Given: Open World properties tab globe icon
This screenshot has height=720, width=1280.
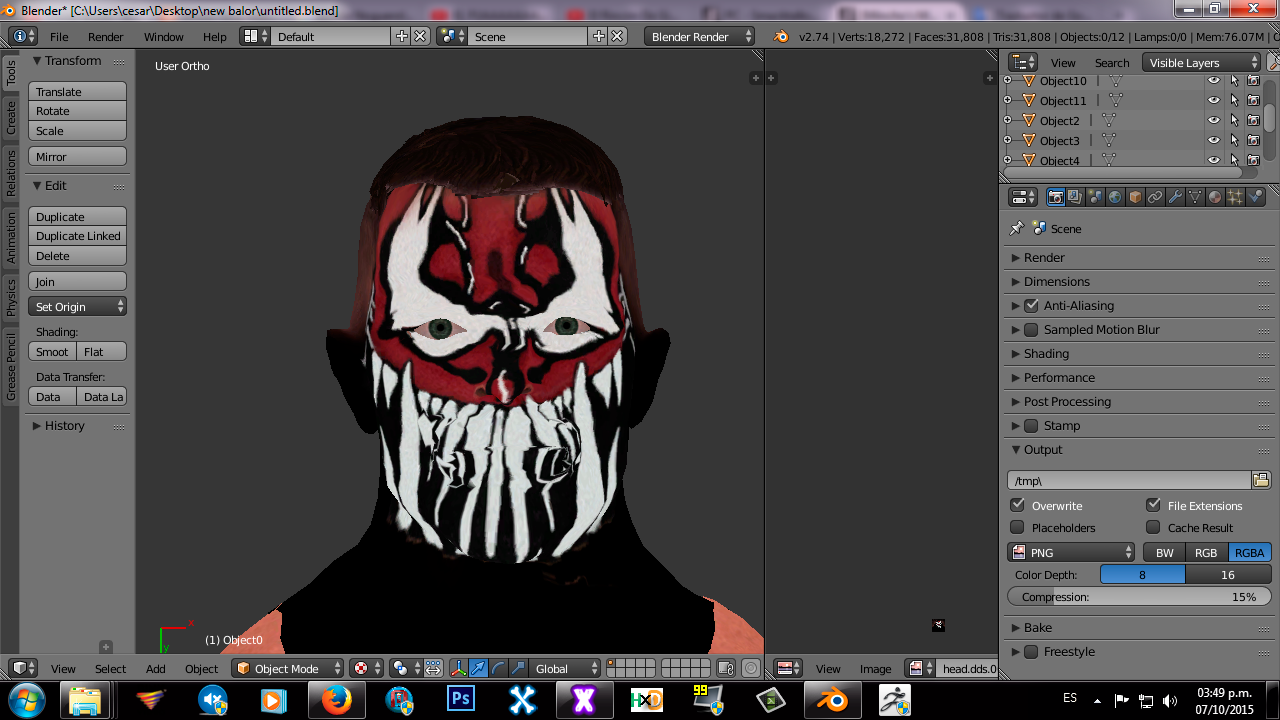Looking at the screenshot, I should pos(1115,197).
